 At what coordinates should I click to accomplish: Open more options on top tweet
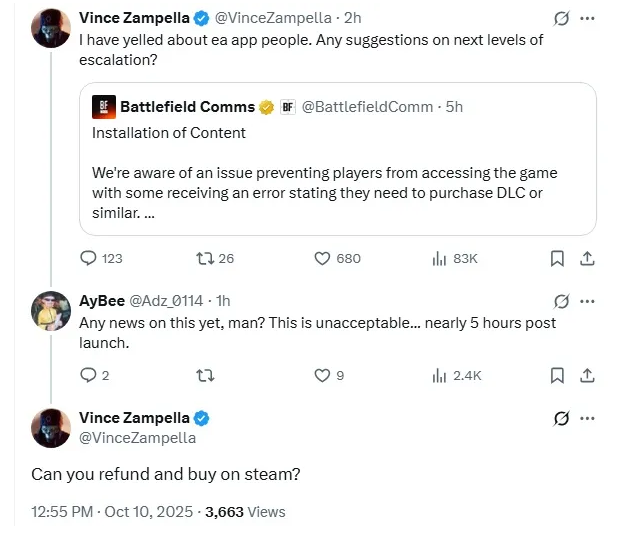click(x=588, y=19)
